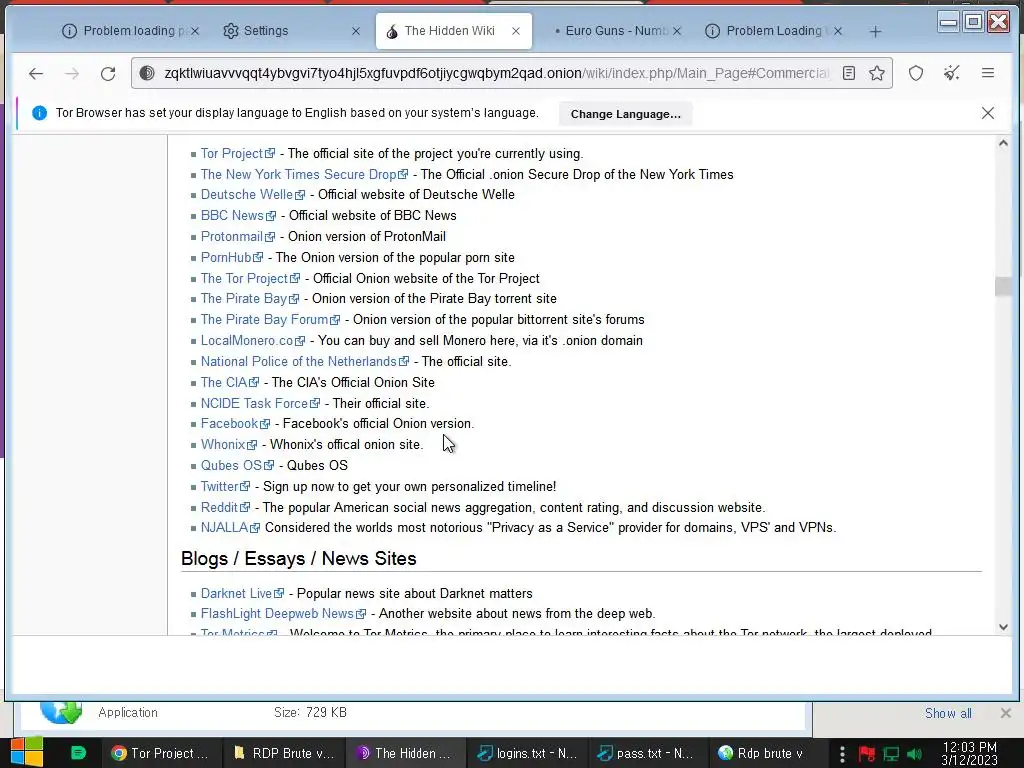The image size is (1024, 768).
Task: Open pass.txt Notepad taskbar item
Action: click(x=647, y=753)
